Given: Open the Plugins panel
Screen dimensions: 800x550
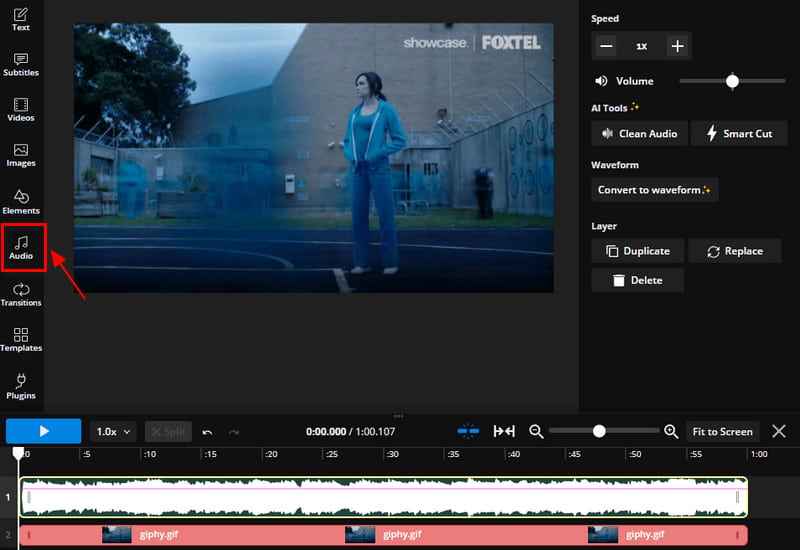Looking at the screenshot, I should (x=21, y=386).
